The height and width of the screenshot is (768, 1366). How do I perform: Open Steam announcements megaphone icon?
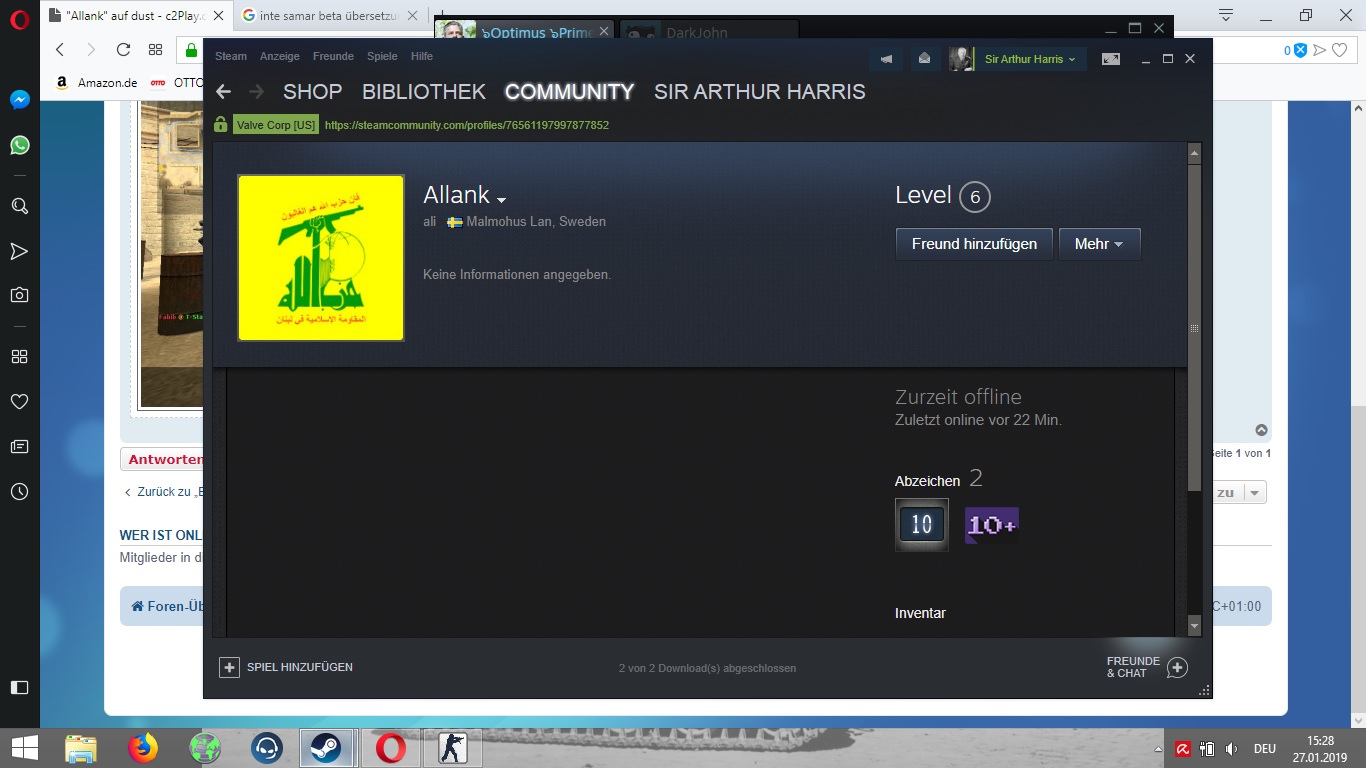[x=886, y=59]
